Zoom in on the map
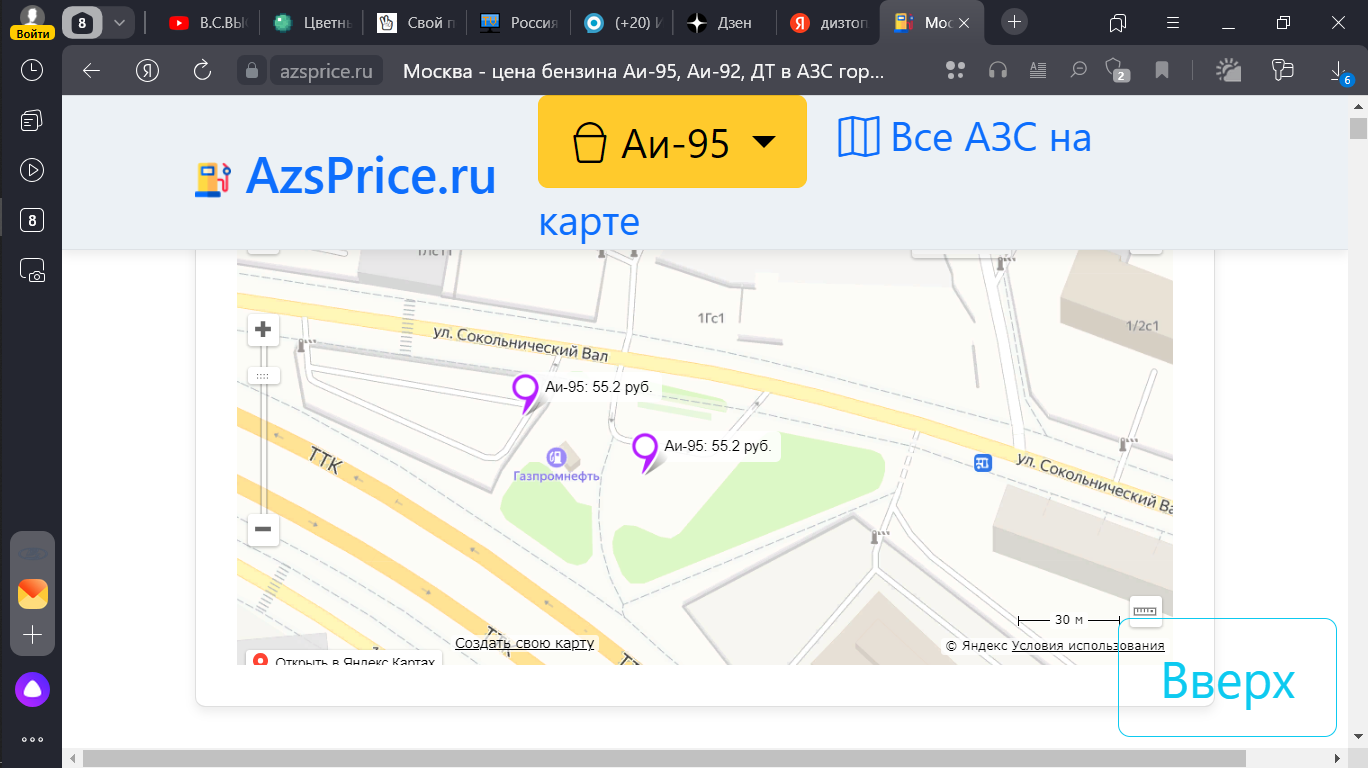The image size is (1368, 768). (263, 329)
